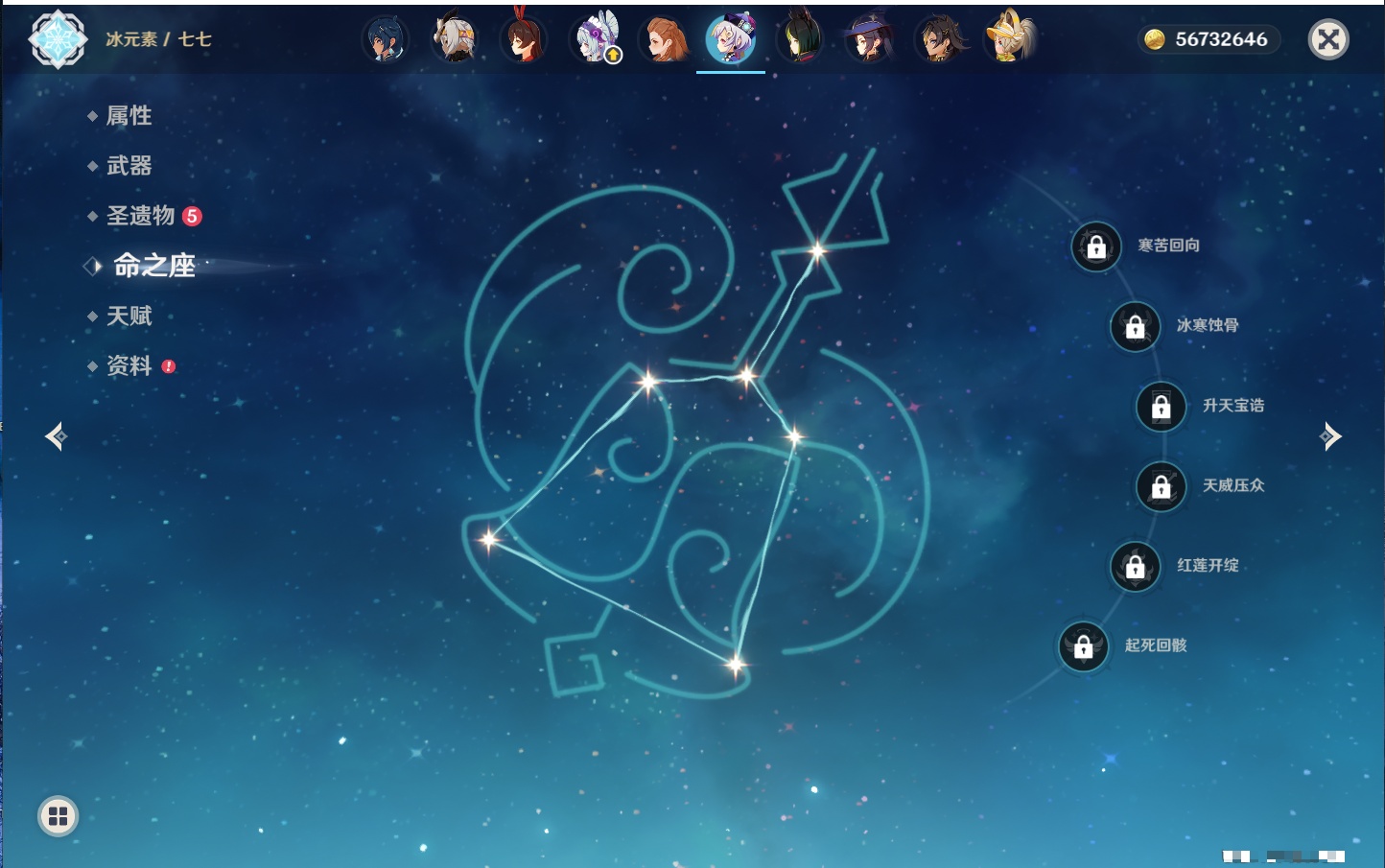
Task: Click the 冰寒蚀骨 constellation label
Action: tap(1208, 325)
